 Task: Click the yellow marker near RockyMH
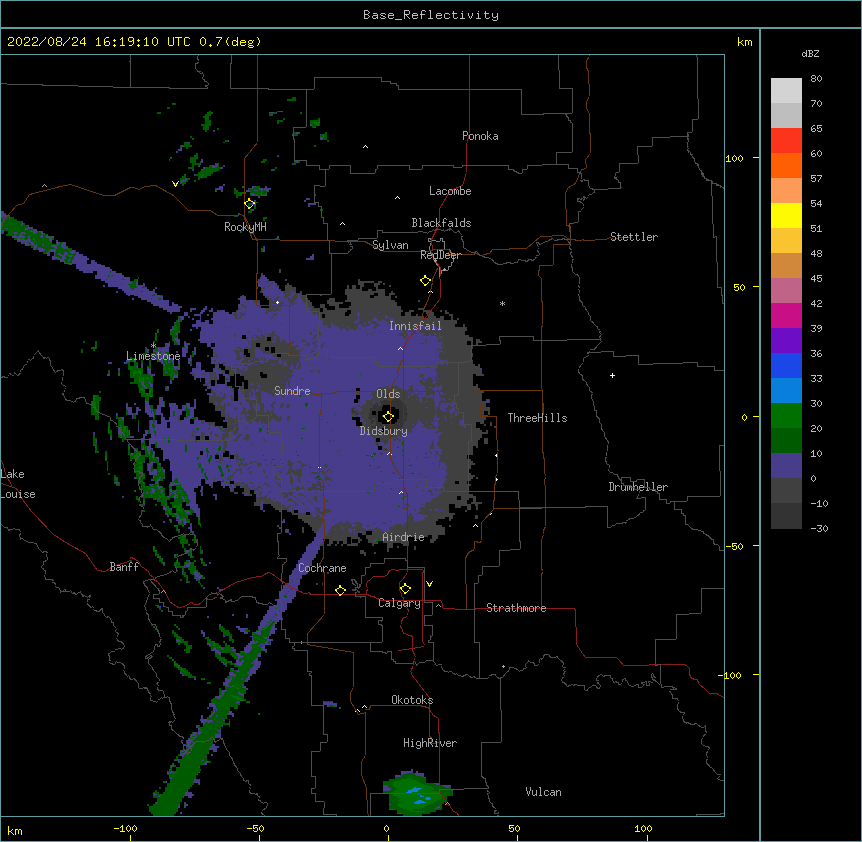pos(250,204)
